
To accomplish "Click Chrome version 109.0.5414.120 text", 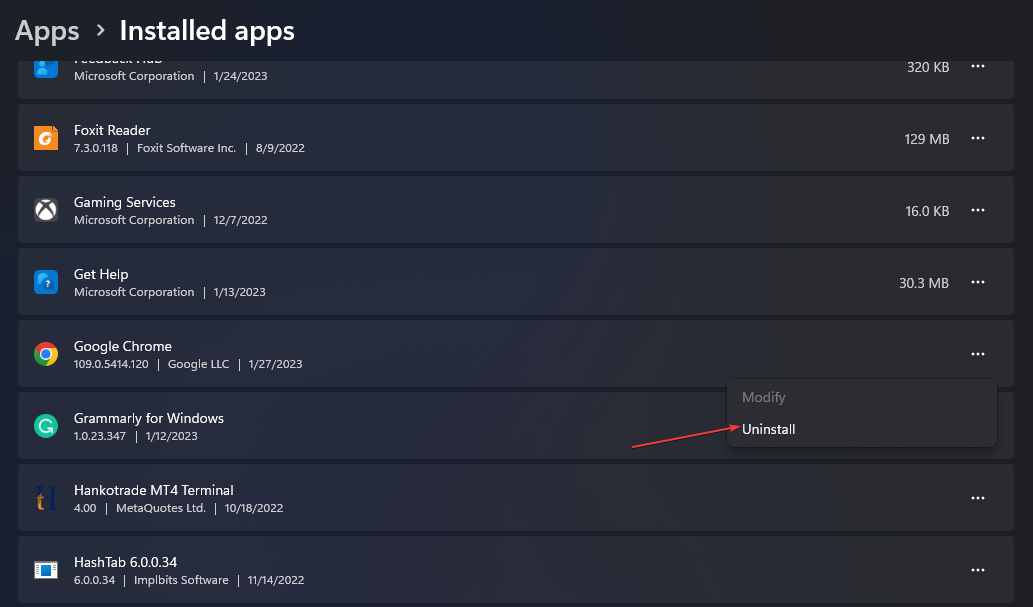I will [x=111, y=364].
